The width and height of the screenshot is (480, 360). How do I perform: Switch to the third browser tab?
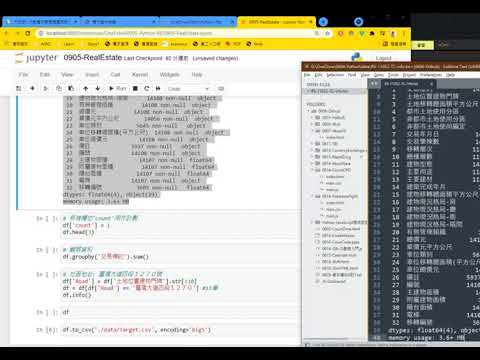pyautogui.click(x=198, y=22)
